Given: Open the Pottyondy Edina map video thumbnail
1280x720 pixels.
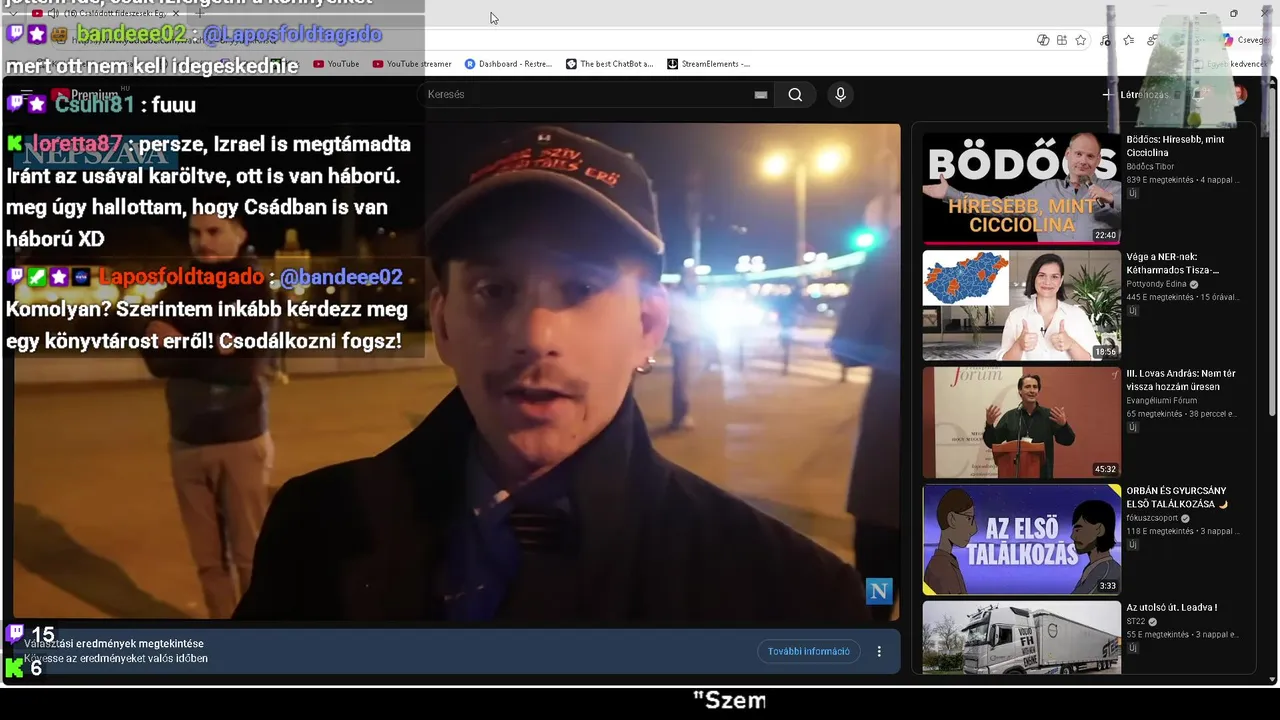Looking at the screenshot, I should click(x=1021, y=305).
